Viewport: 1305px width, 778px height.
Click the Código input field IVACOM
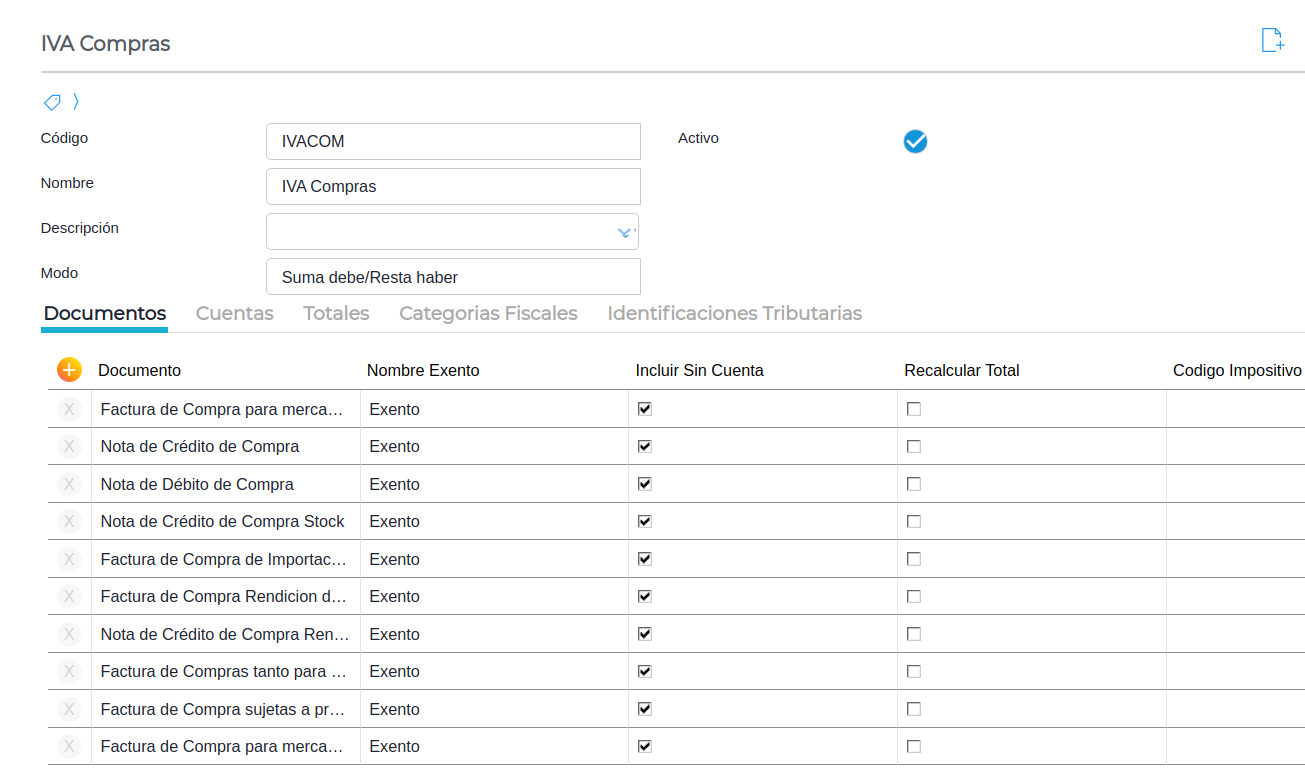coord(453,142)
